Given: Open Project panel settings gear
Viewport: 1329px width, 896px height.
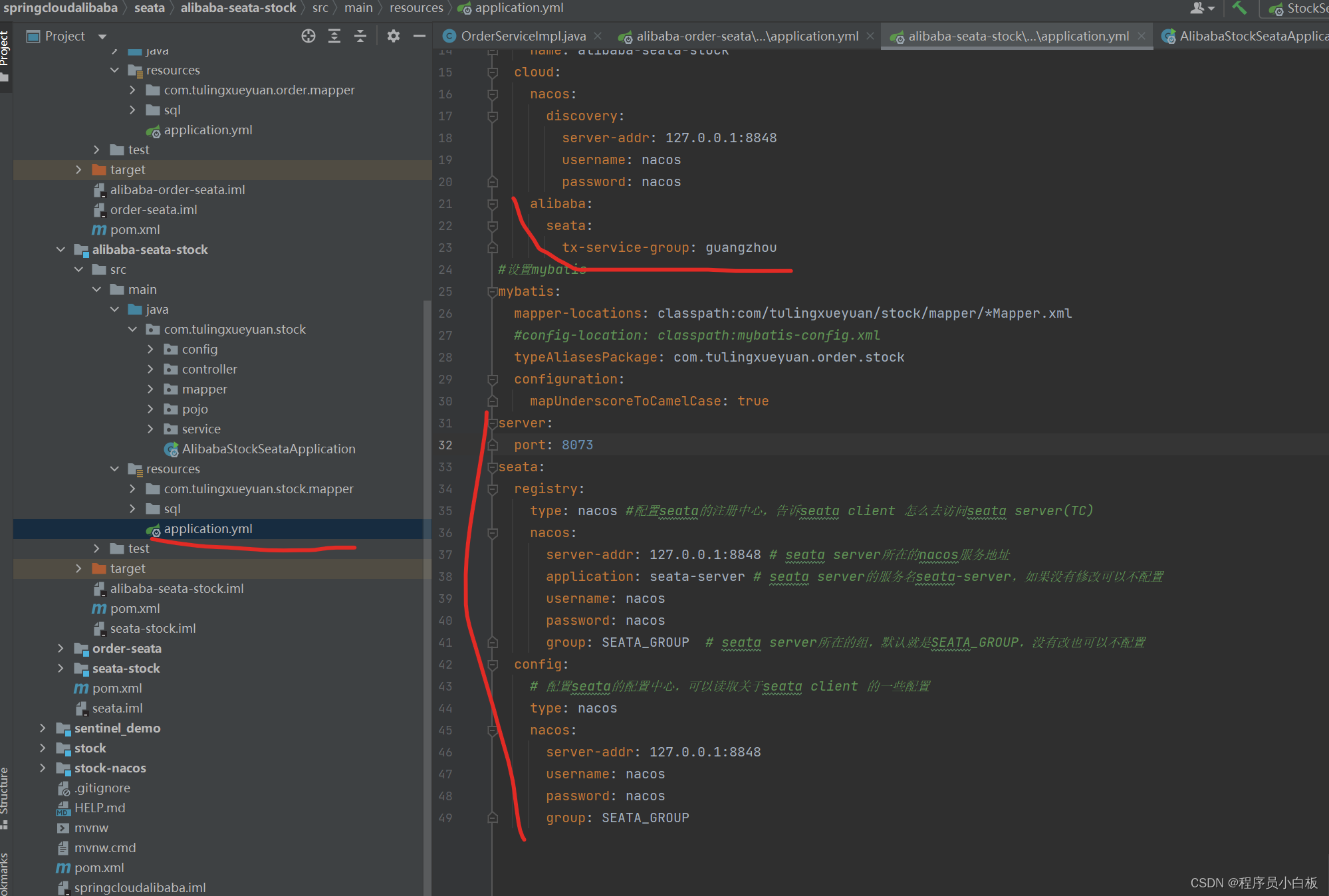Looking at the screenshot, I should point(394,36).
